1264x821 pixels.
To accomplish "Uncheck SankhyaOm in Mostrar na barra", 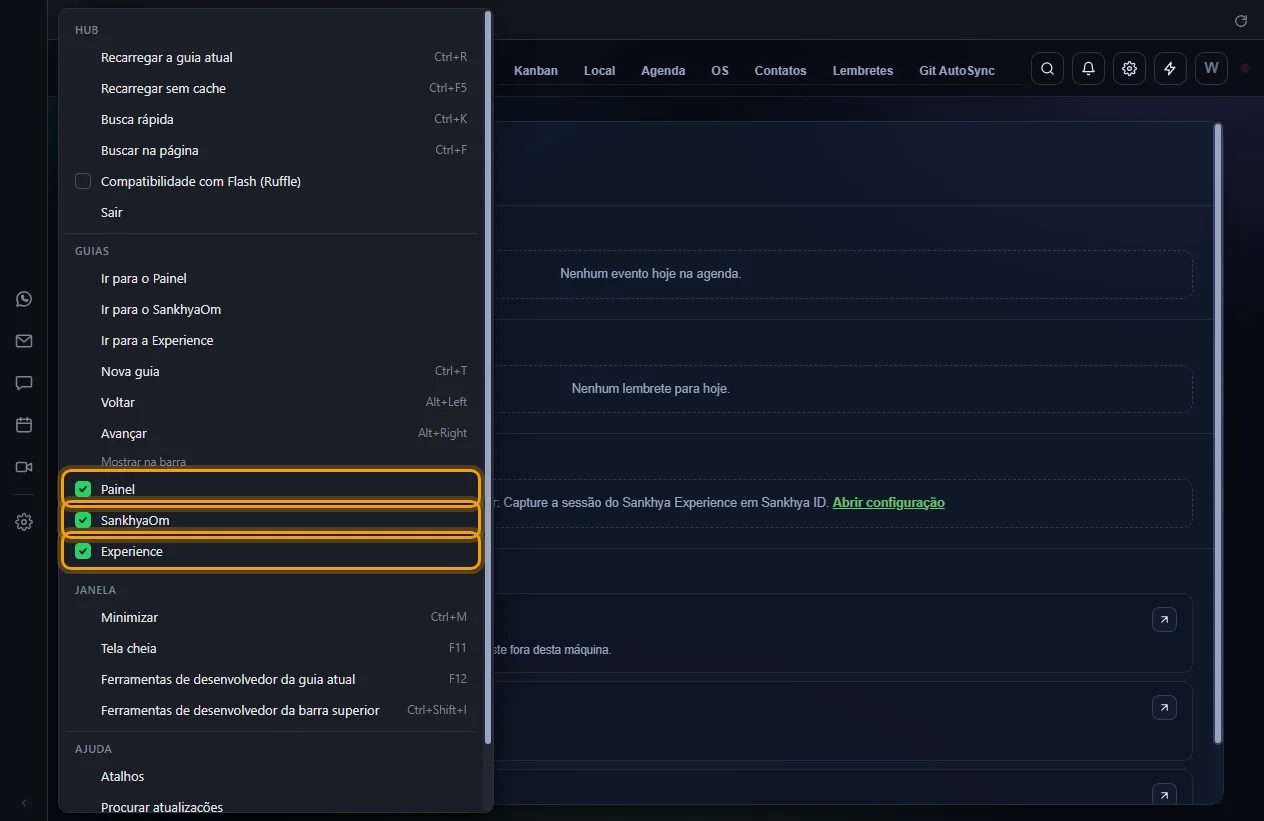I will click(83, 520).
